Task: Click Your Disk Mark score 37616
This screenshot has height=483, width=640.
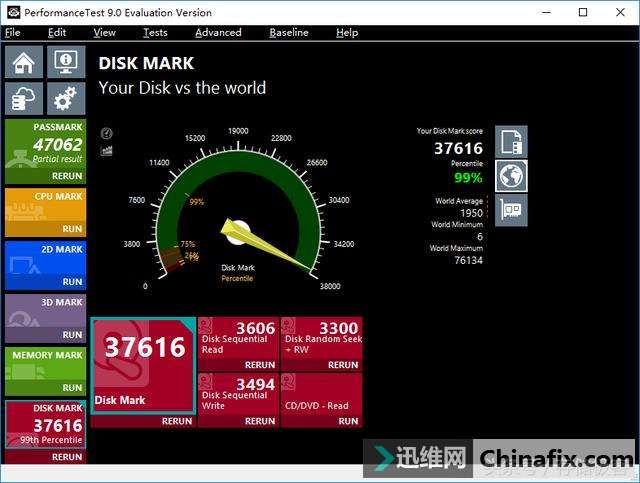Action: coord(458,148)
